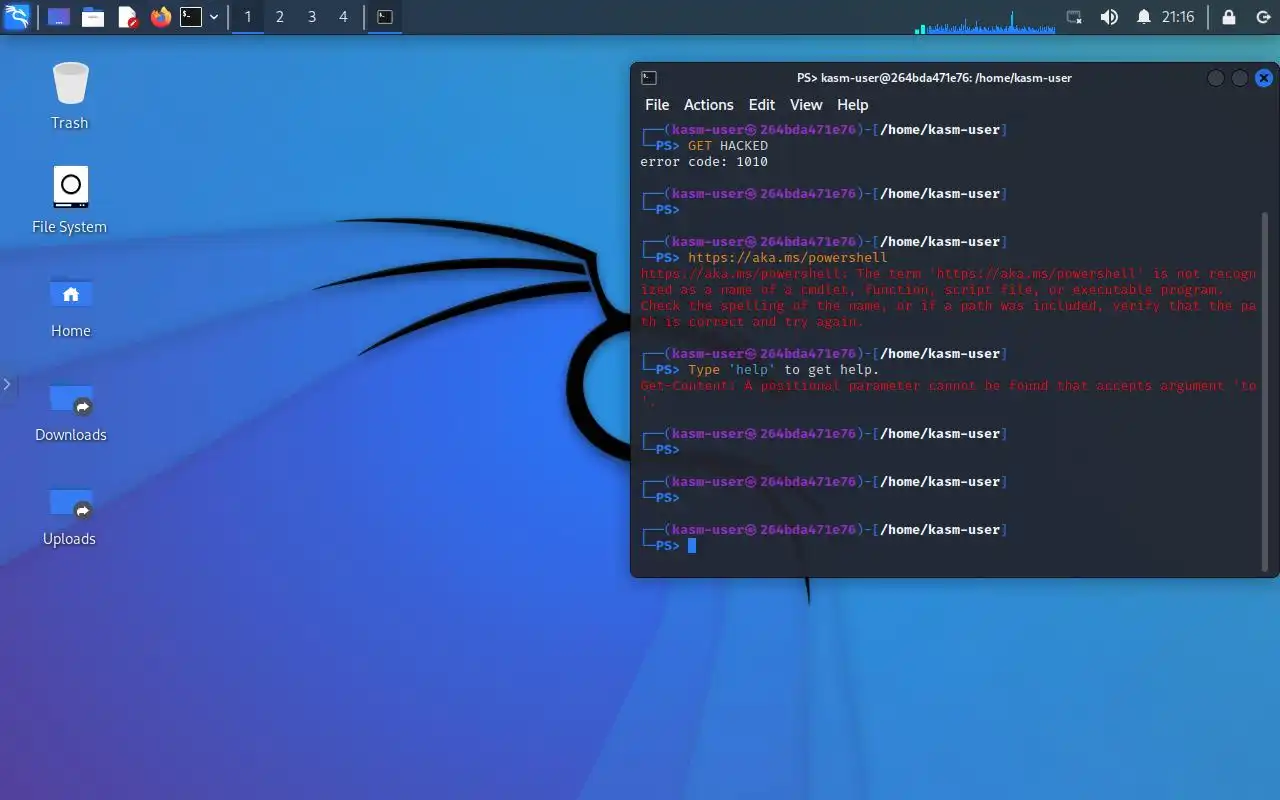Open the file manager panel launcher
Viewport: 1280px width, 800px height.
93,17
